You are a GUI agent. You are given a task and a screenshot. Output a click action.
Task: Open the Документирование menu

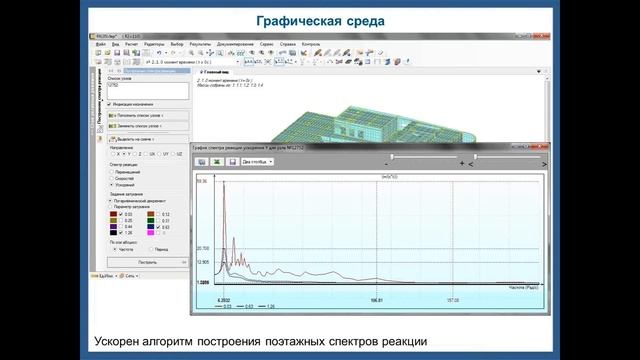235,44
